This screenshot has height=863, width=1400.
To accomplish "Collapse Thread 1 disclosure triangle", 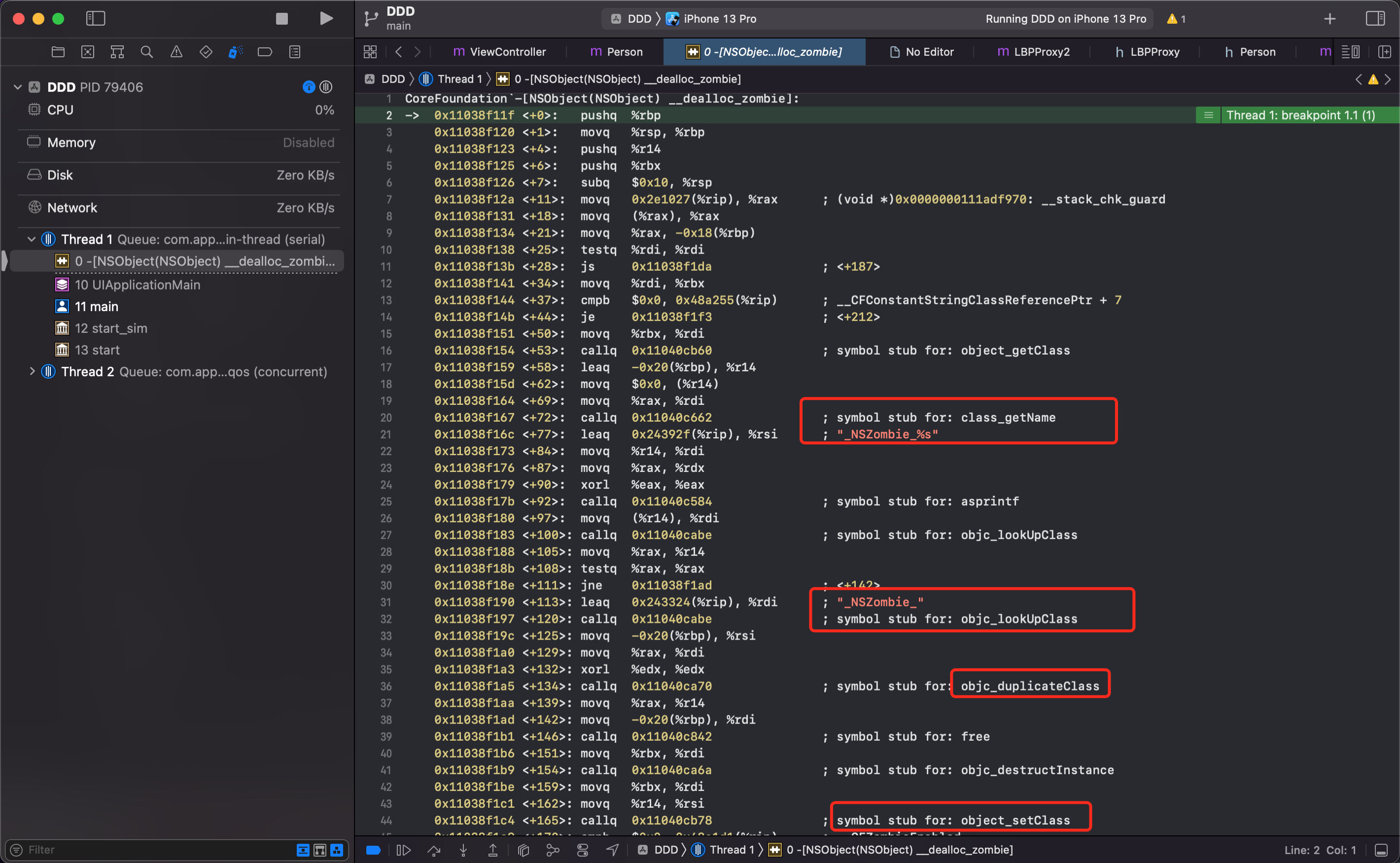I will coord(32,239).
